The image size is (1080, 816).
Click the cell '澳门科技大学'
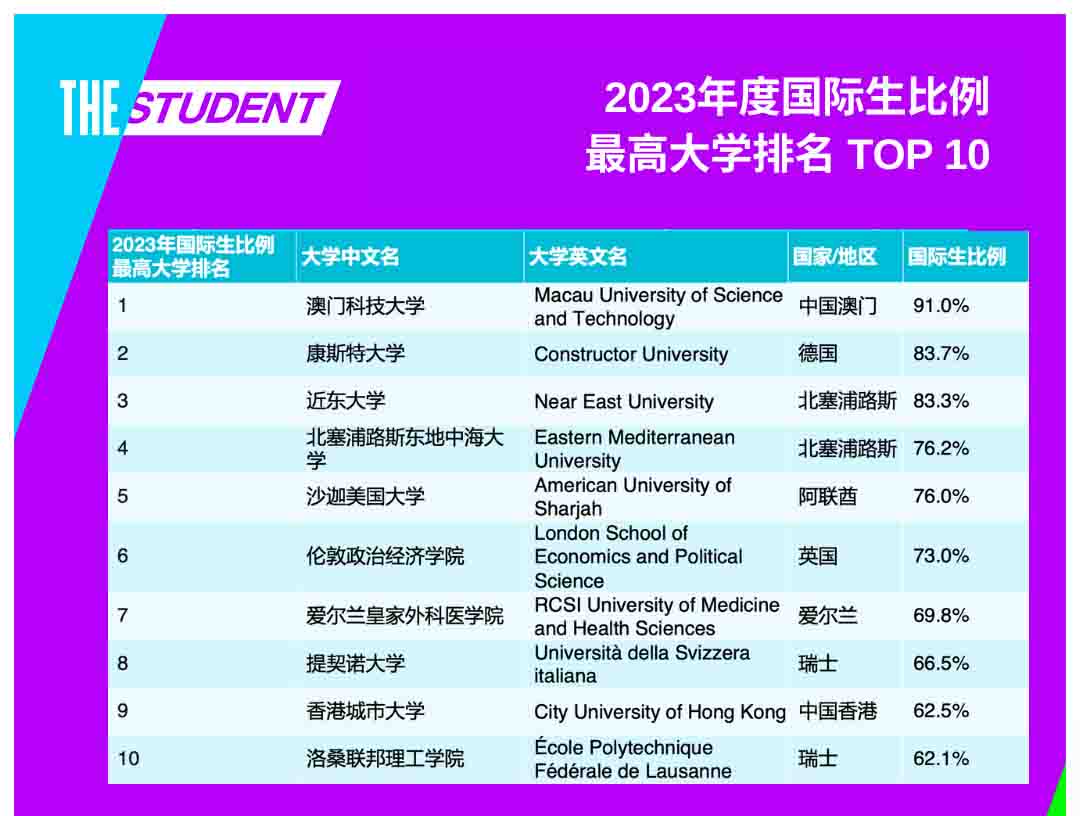[365, 306]
